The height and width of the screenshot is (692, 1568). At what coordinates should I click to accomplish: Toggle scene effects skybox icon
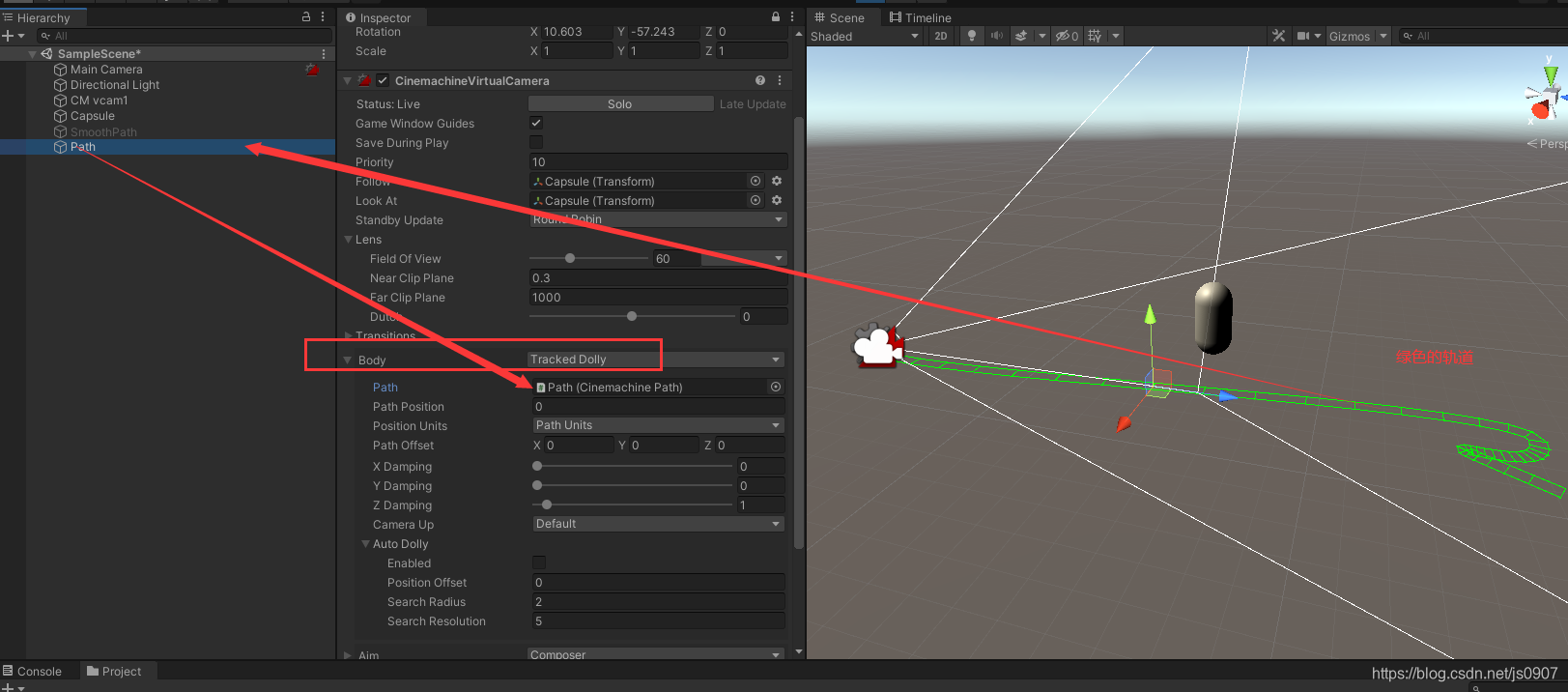click(x=1021, y=36)
